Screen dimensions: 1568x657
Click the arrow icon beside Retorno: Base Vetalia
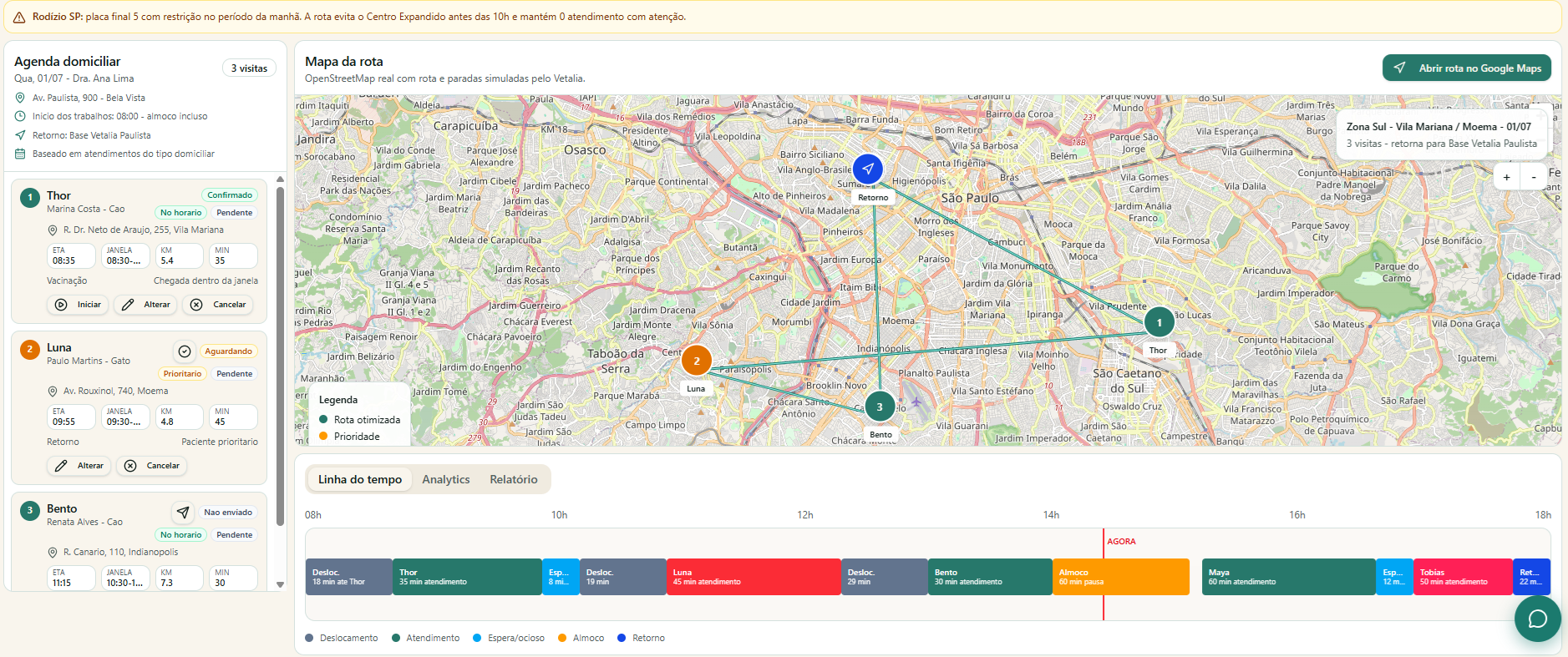pos(20,135)
